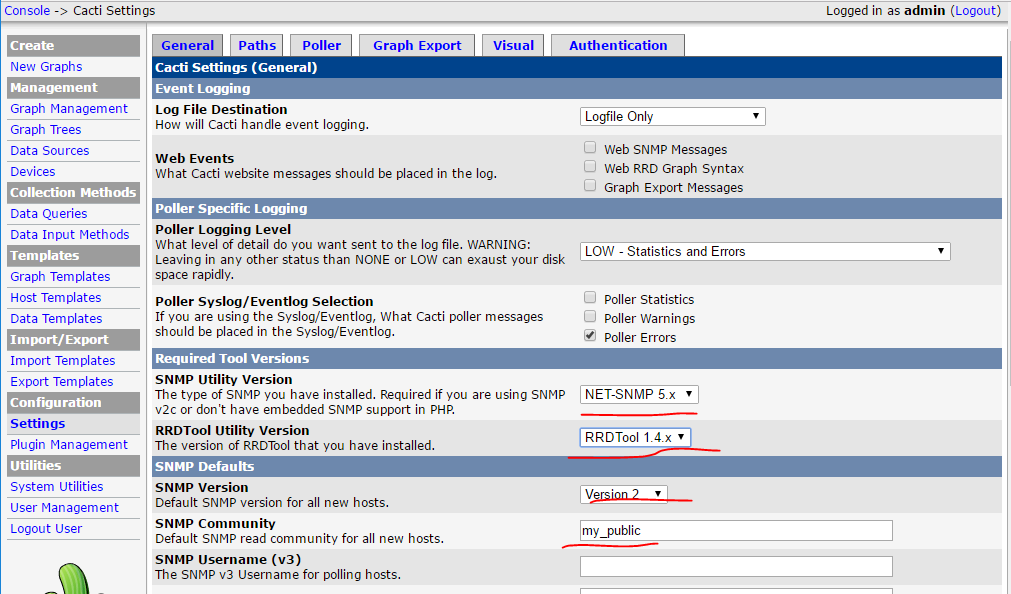Click Logout User in sidebar
The image size is (1011, 594).
46,529
